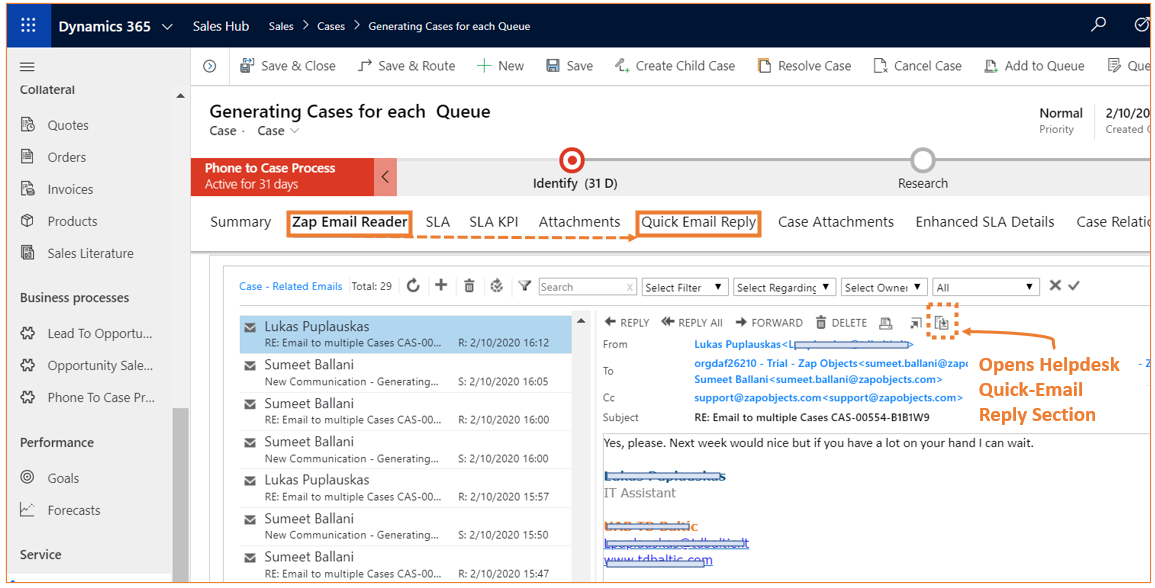Switch to the Quick Email Reply tab
Viewport: 1155px width, 588px height.
click(x=698, y=222)
